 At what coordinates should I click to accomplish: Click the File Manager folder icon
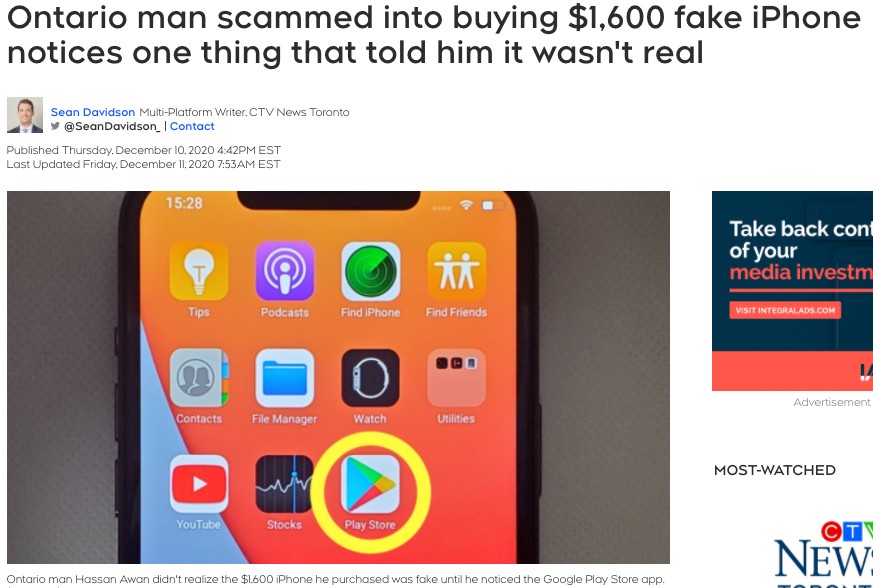coord(285,378)
